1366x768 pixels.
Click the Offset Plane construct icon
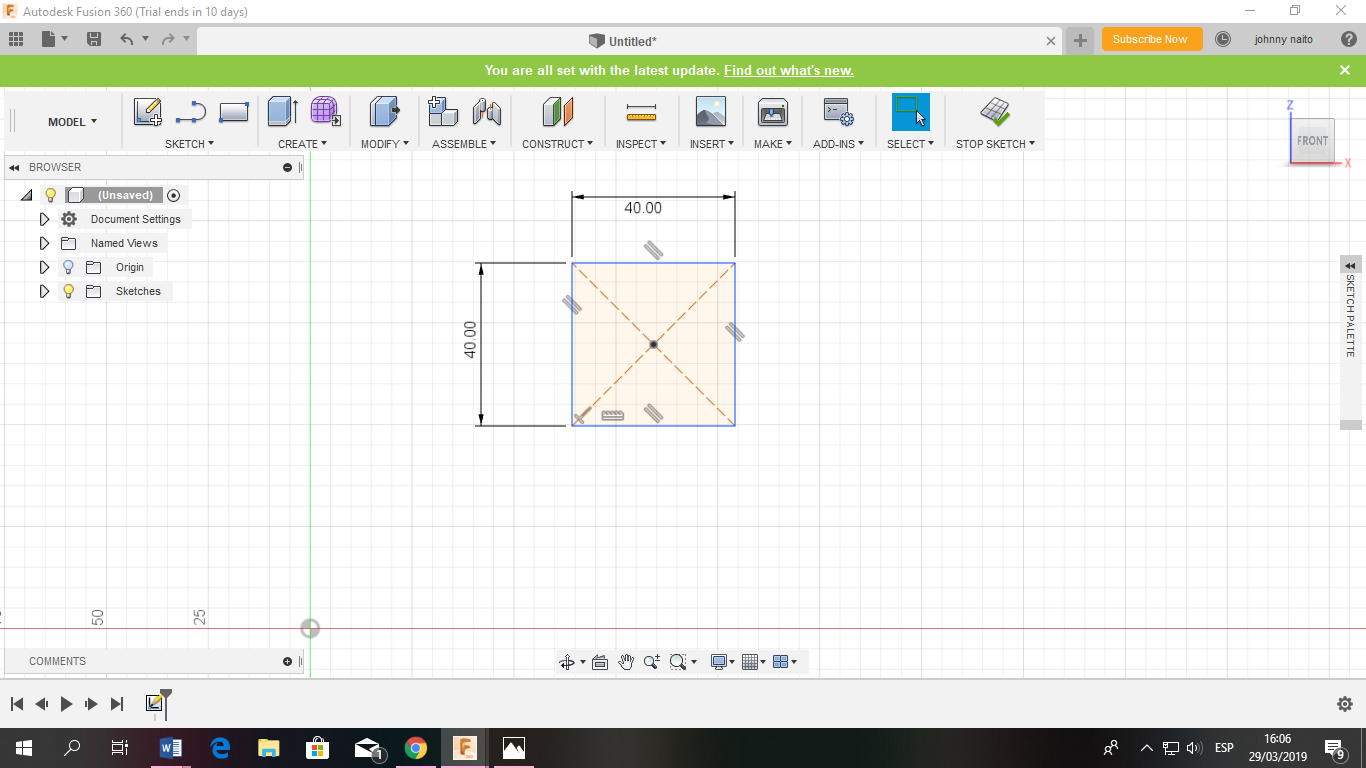click(557, 112)
